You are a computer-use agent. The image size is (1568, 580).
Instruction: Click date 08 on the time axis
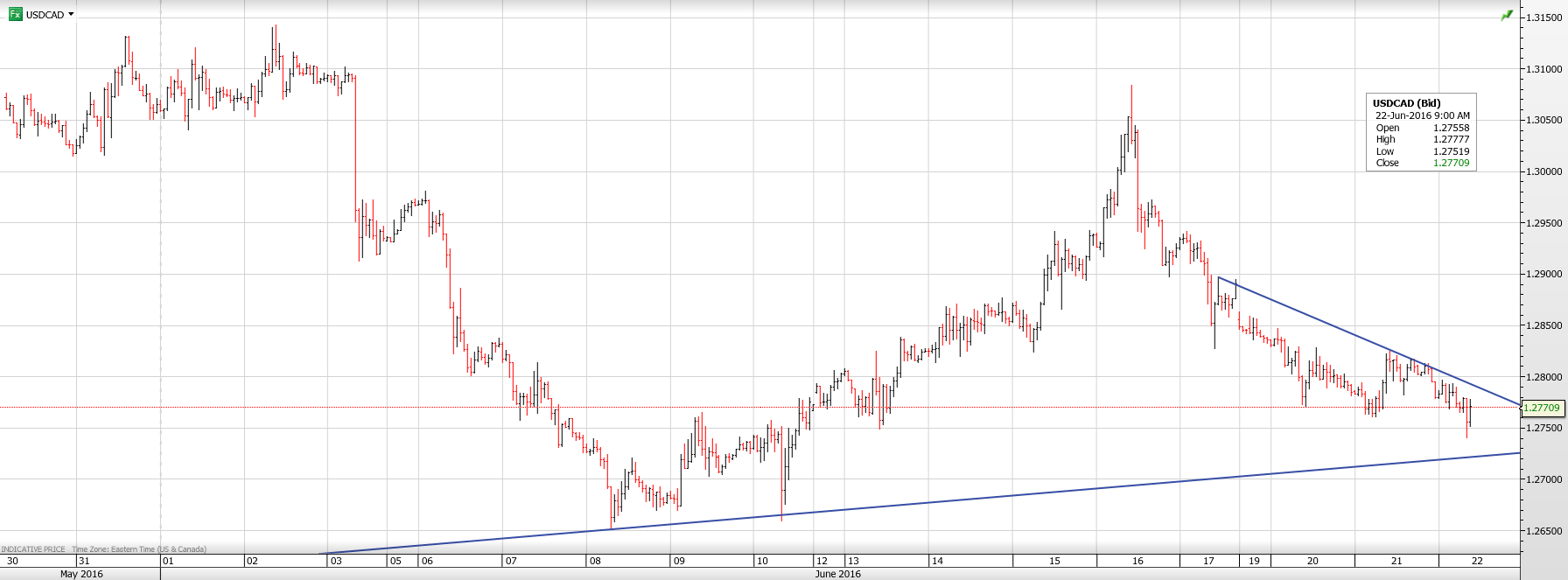(x=595, y=561)
